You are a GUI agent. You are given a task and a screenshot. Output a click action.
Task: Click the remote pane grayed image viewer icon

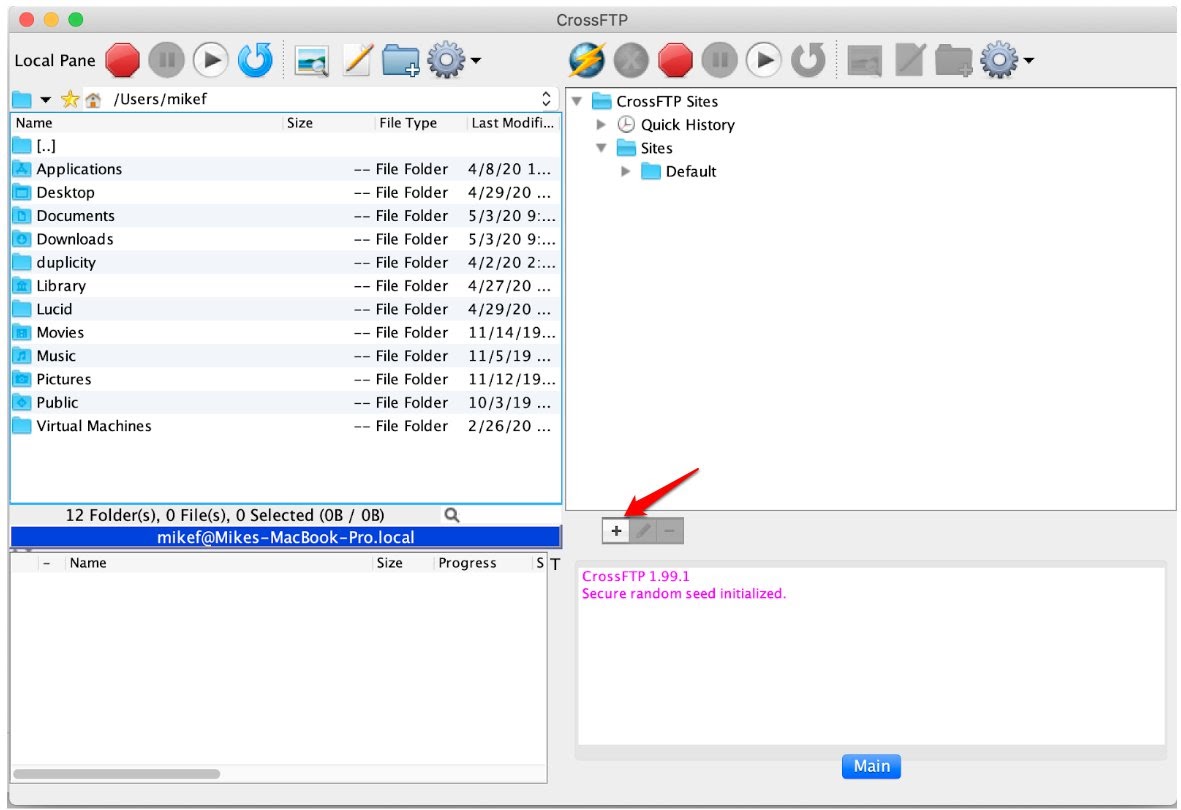pos(865,61)
